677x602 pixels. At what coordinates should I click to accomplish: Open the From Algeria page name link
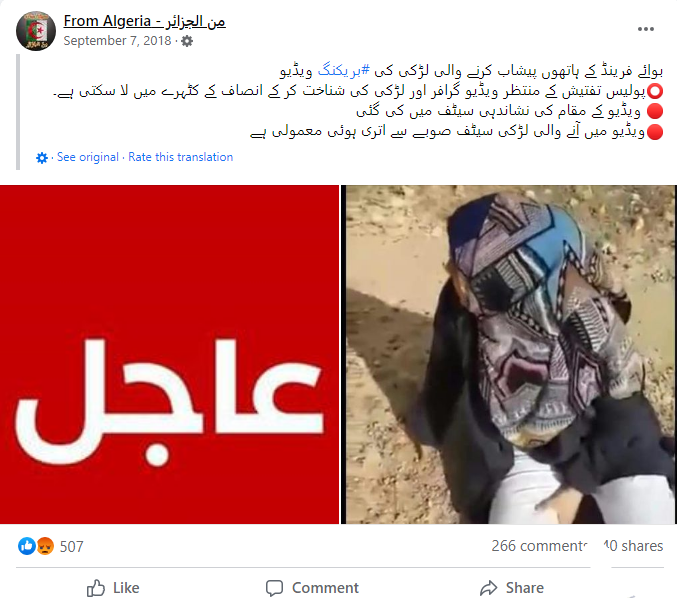tap(144, 21)
